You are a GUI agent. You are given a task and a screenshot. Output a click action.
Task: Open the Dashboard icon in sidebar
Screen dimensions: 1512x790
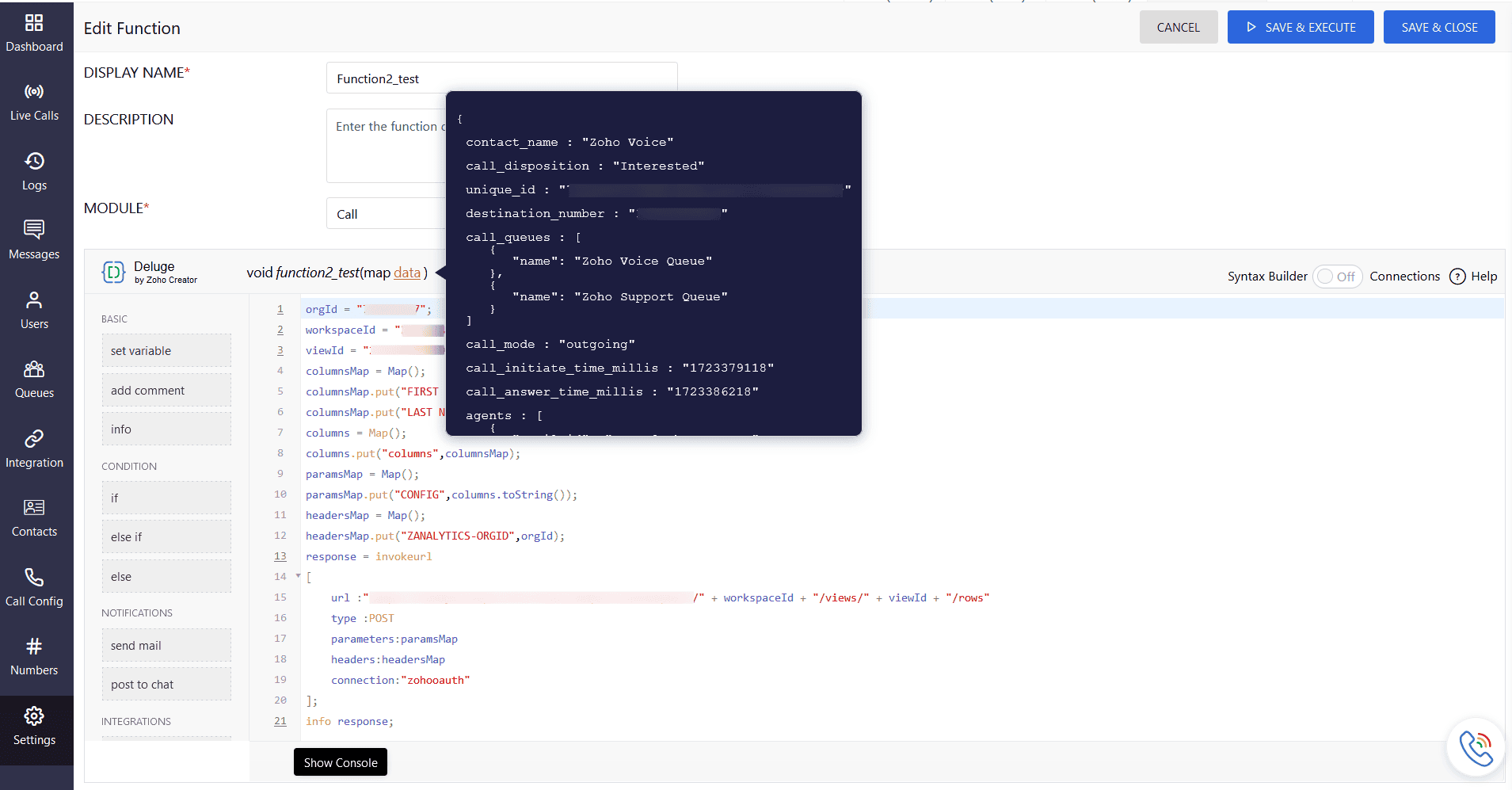coord(34,23)
